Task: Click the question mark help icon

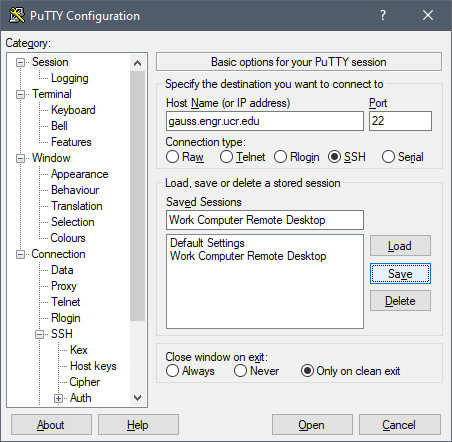Action: 383,15
